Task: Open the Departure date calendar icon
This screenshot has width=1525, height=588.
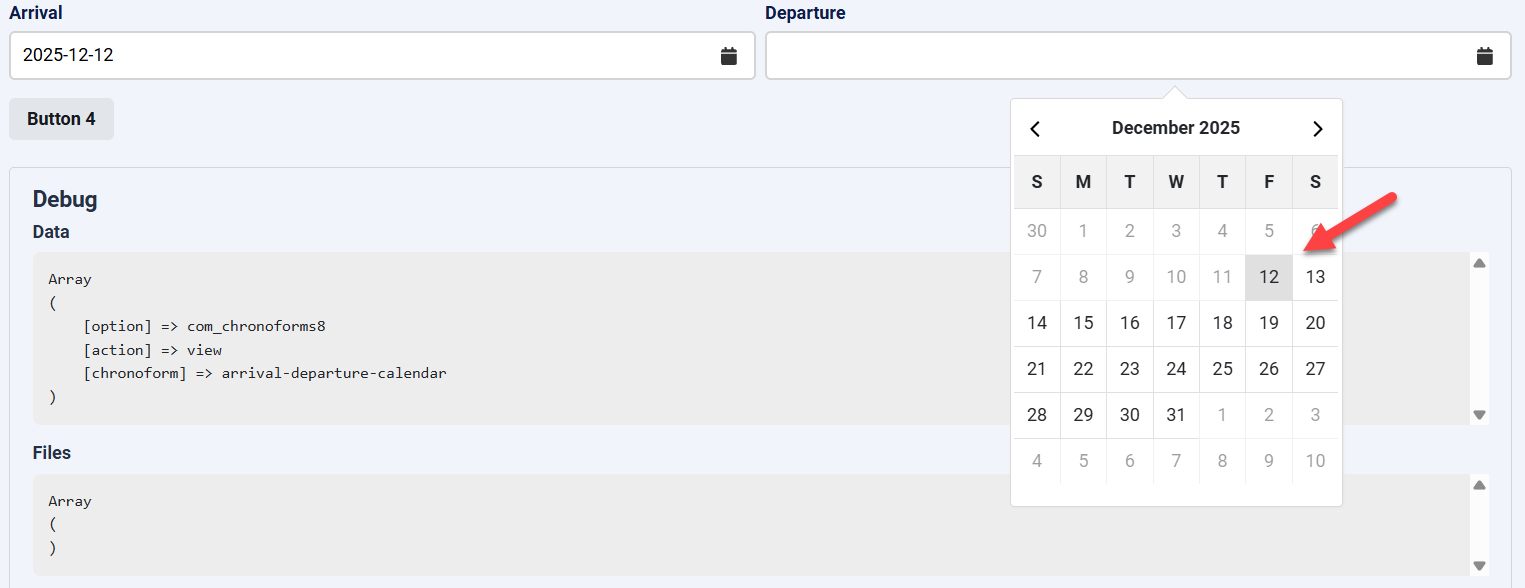Action: coord(1484,56)
